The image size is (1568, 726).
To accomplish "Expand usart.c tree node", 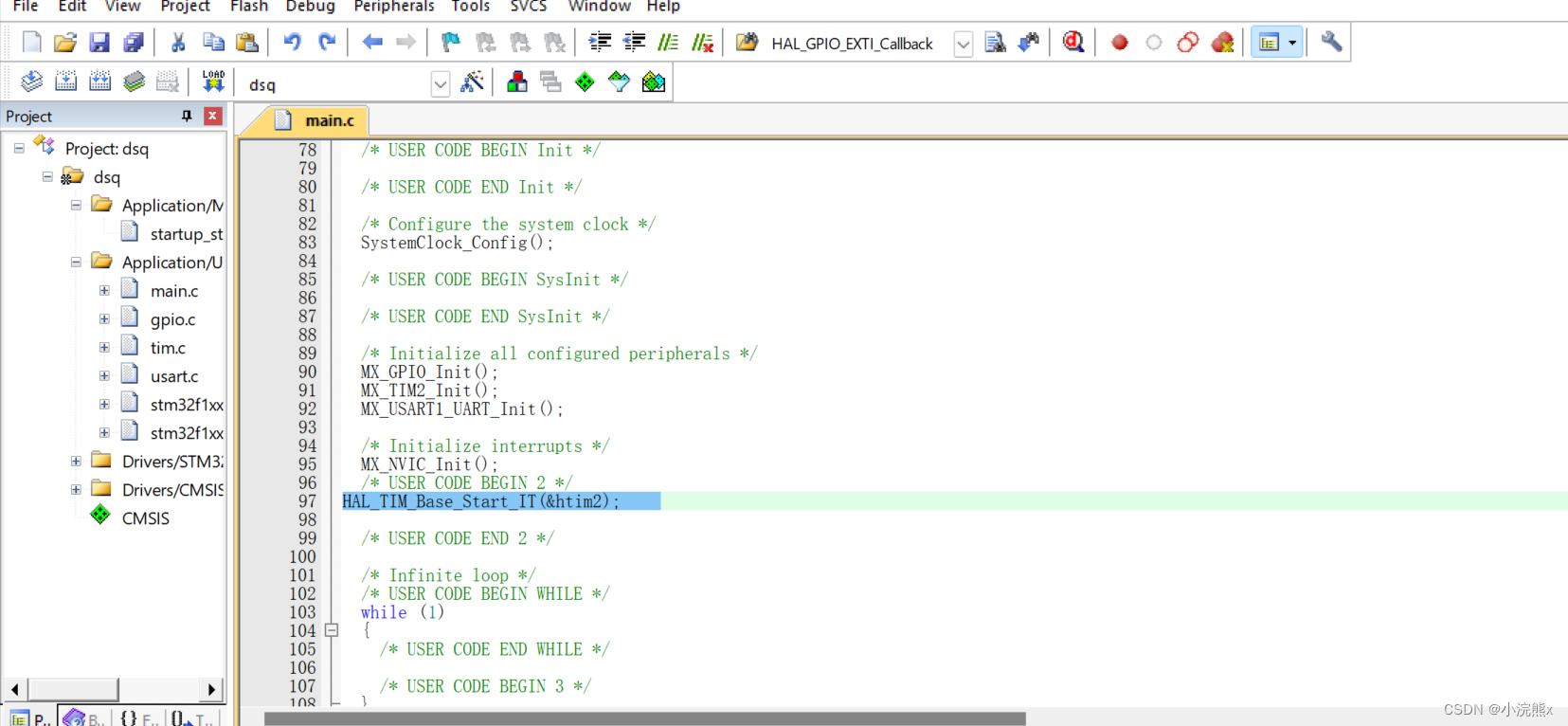I will [104, 376].
